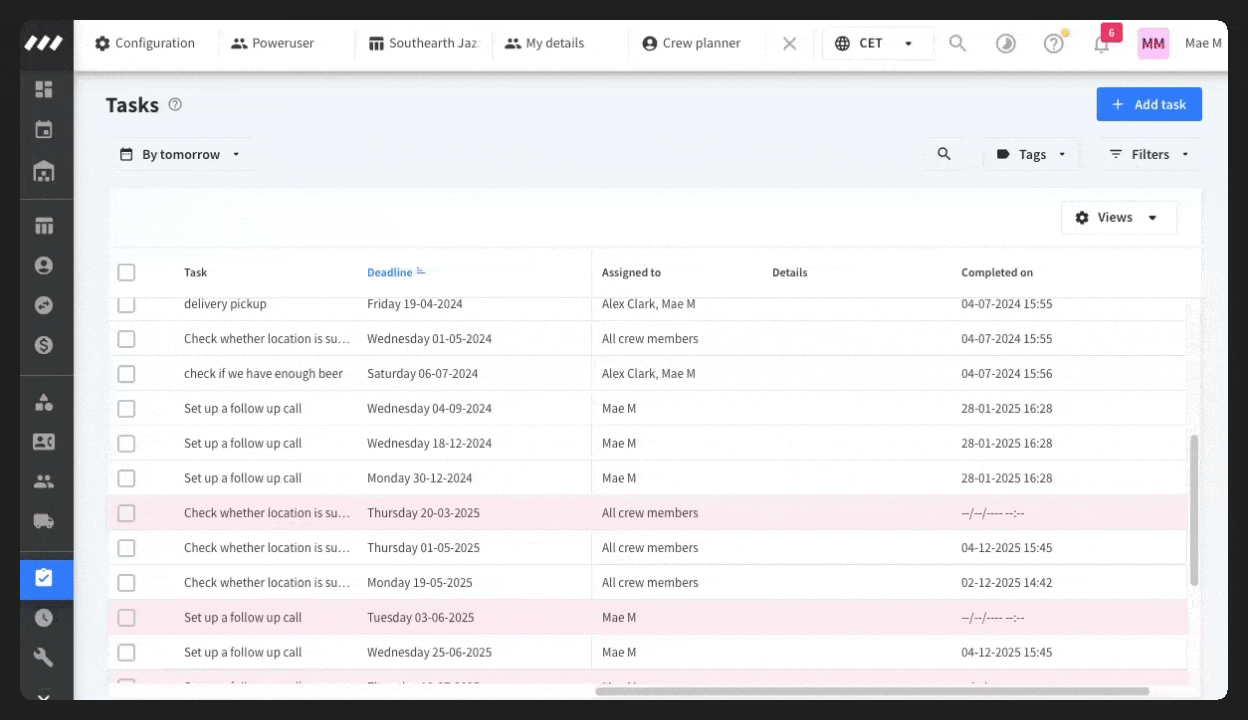Tick the checkbox for the Wednesday 18-12-2024 task
1248x720 pixels.
coord(126,443)
